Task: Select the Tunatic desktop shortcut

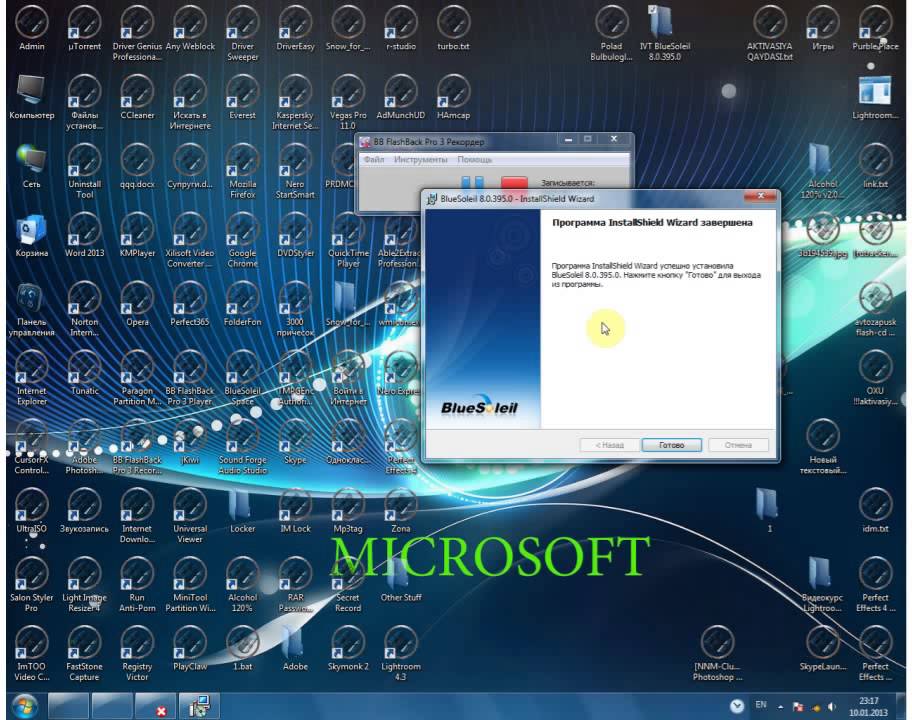Action: point(84,373)
